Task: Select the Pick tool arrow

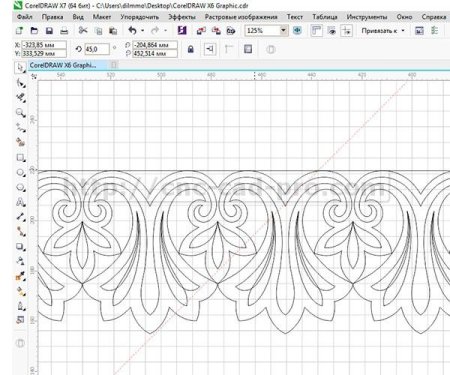Action: 20,68
